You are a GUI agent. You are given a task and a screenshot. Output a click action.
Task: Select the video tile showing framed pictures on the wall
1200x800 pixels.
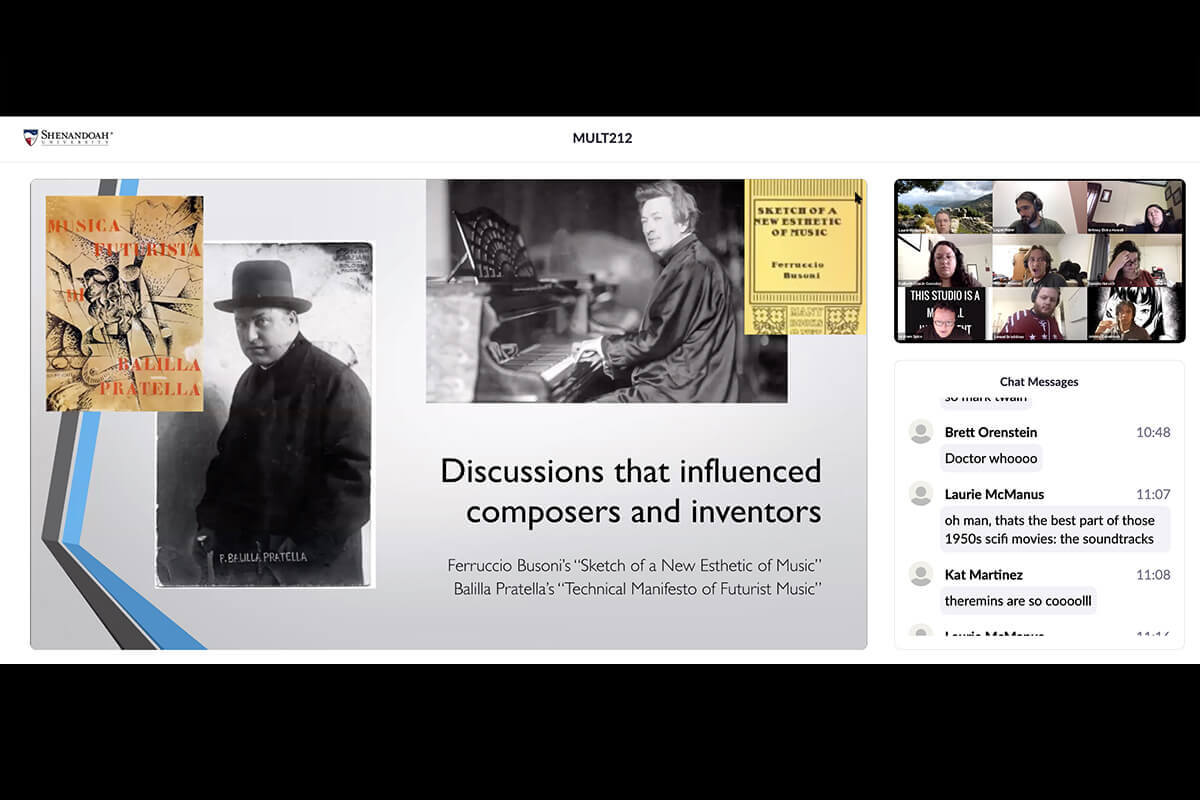click(x=1135, y=207)
